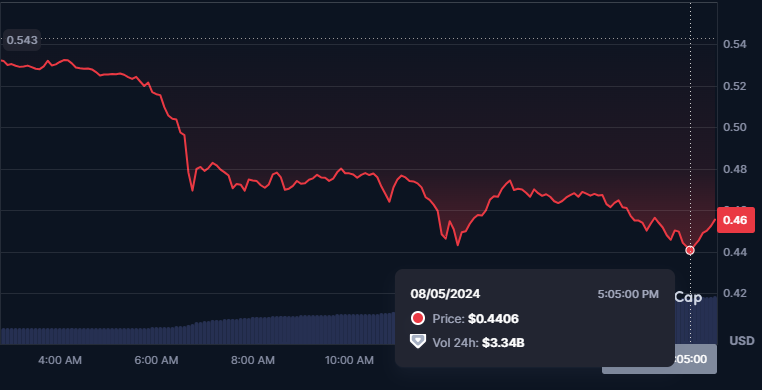Screen dimensions: 762x390
Task: Click the 6:00 AM time axis label
Action: point(156,360)
